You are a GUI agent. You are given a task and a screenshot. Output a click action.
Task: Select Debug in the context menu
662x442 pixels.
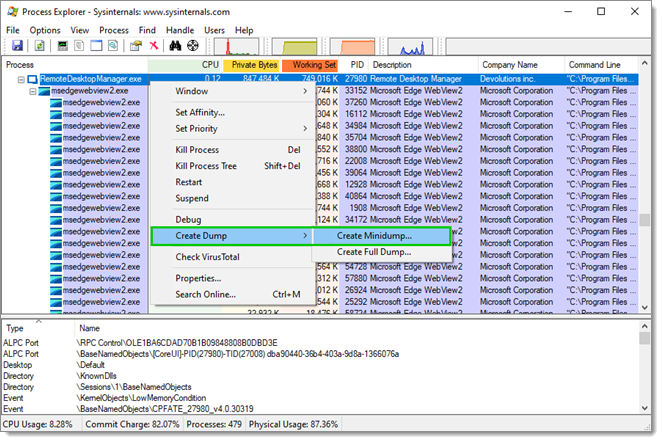click(233, 220)
